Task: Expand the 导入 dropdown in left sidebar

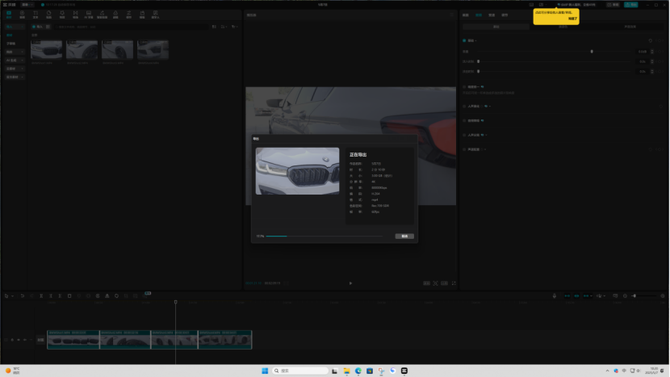Action: click(14, 27)
